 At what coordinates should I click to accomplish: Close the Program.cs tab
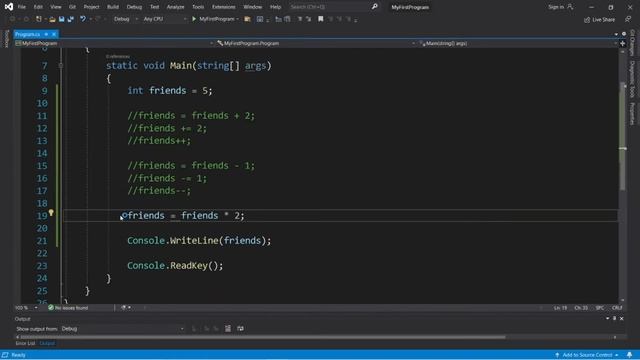pyautogui.click(x=54, y=34)
